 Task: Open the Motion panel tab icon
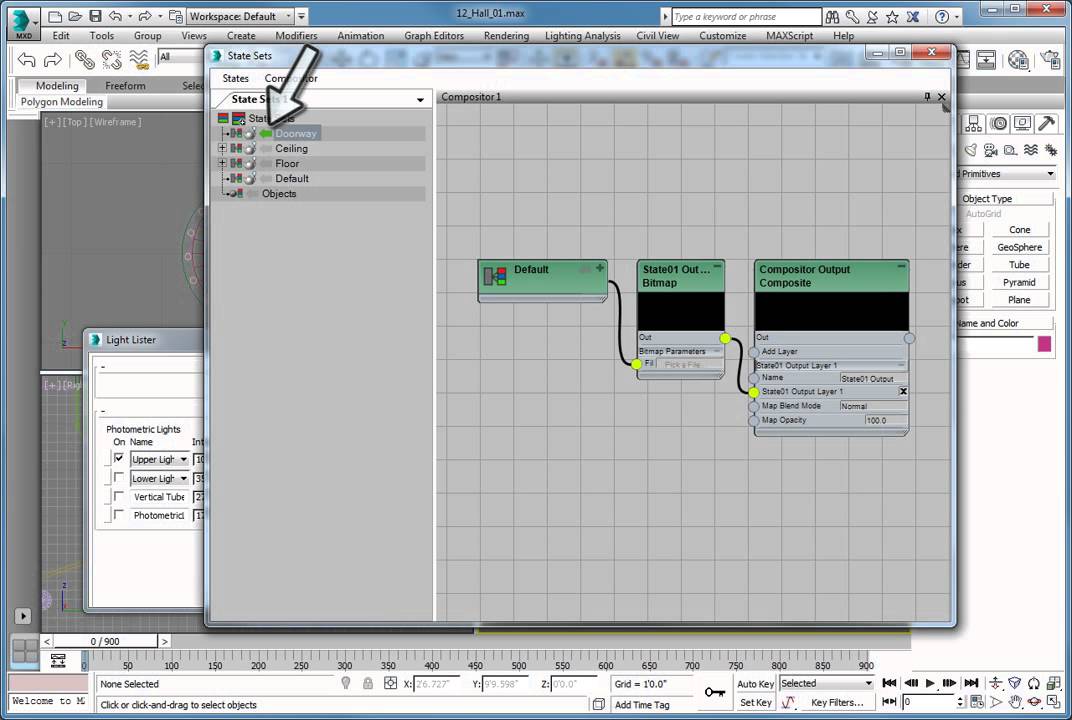coord(999,124)
